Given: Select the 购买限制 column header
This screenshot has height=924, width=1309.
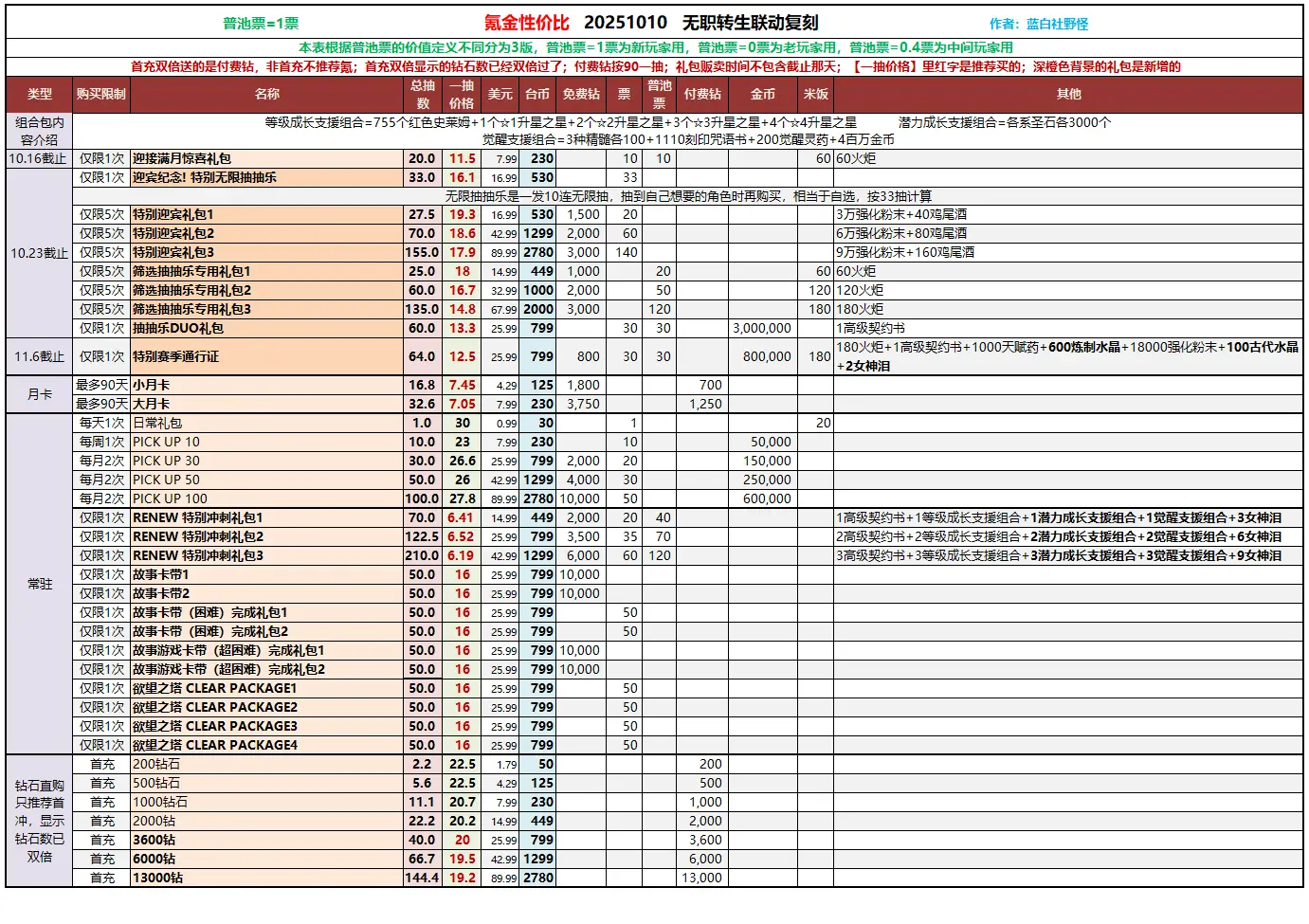Looking at the screenshot, I should [101, 94].
